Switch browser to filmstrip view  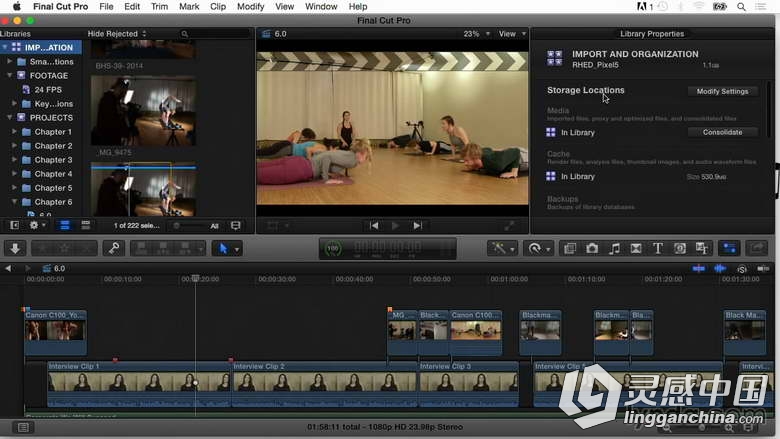(65, 225)
